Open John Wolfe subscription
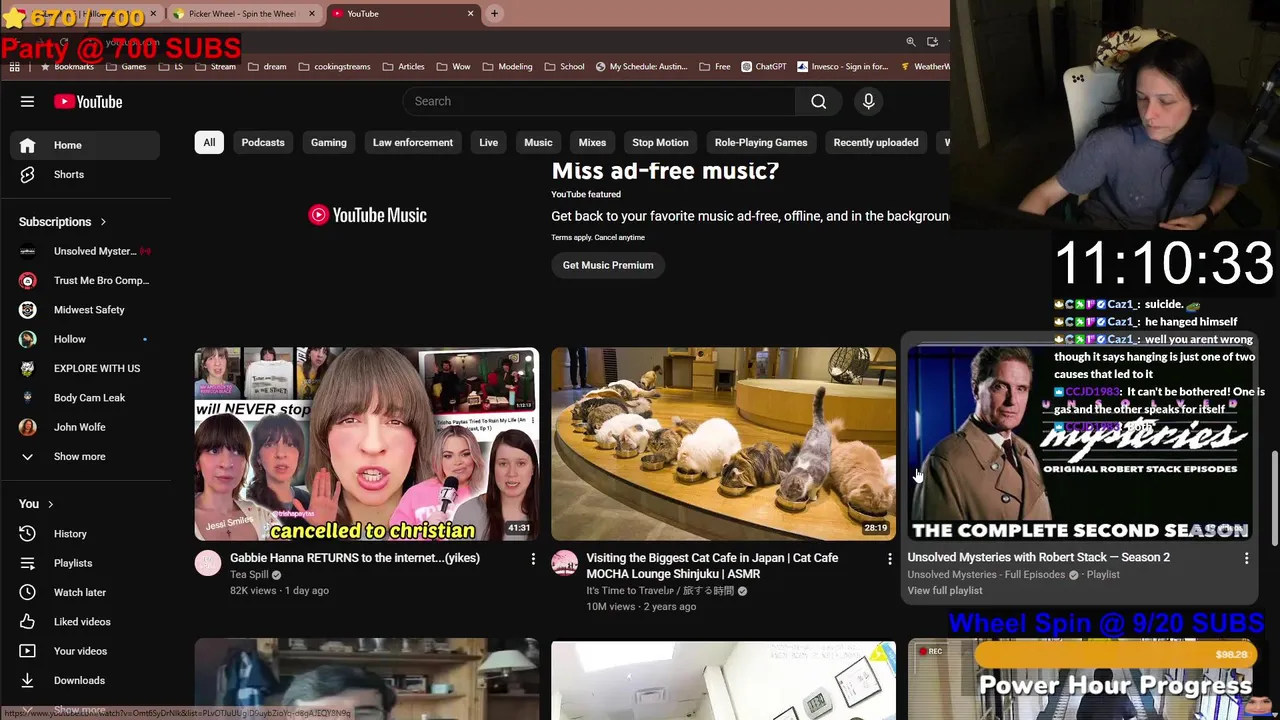Image resolution: width=1280 pixels, height=720 pixels. pos(85,427)
